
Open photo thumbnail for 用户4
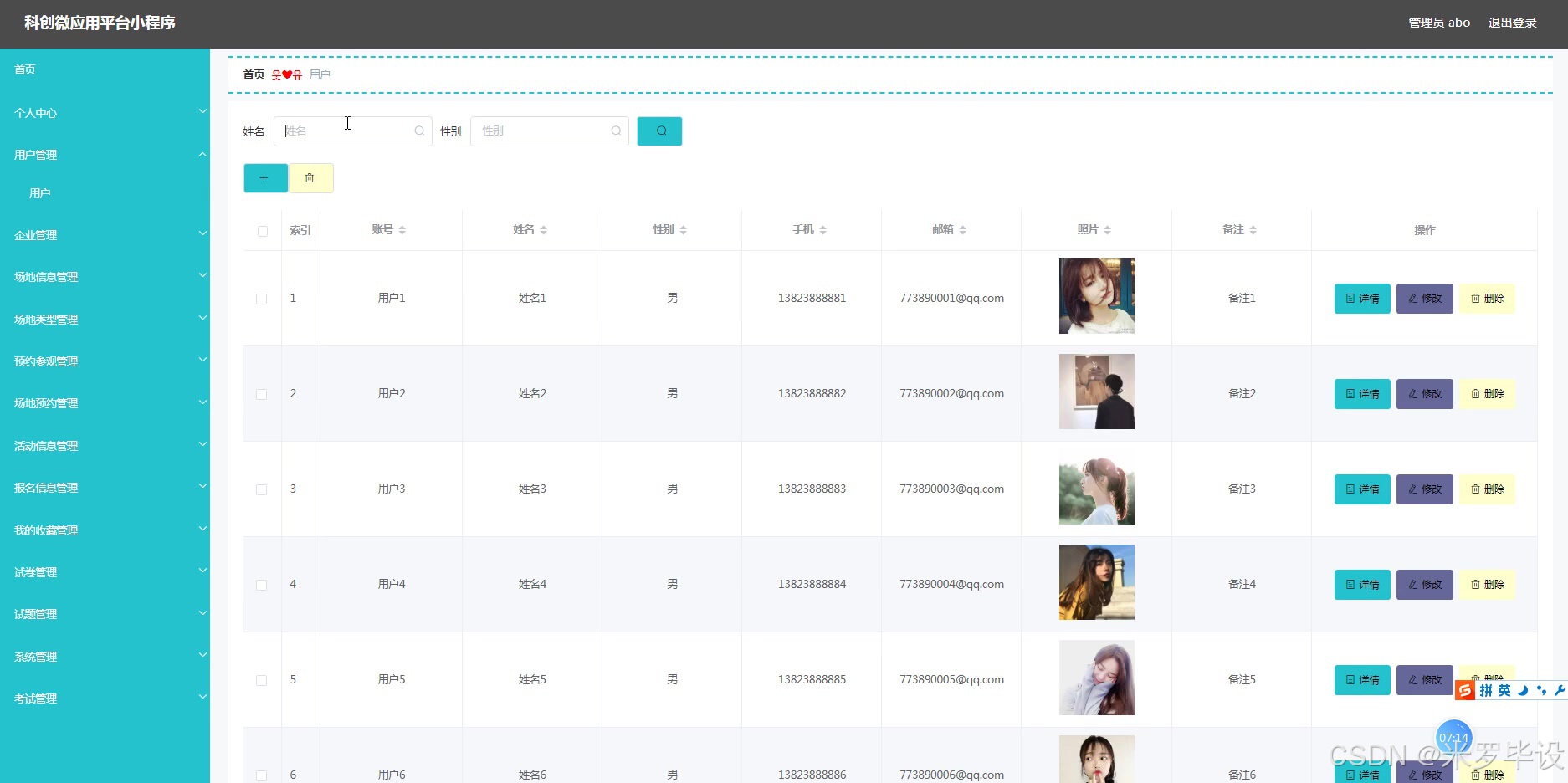click(1096, 582)
